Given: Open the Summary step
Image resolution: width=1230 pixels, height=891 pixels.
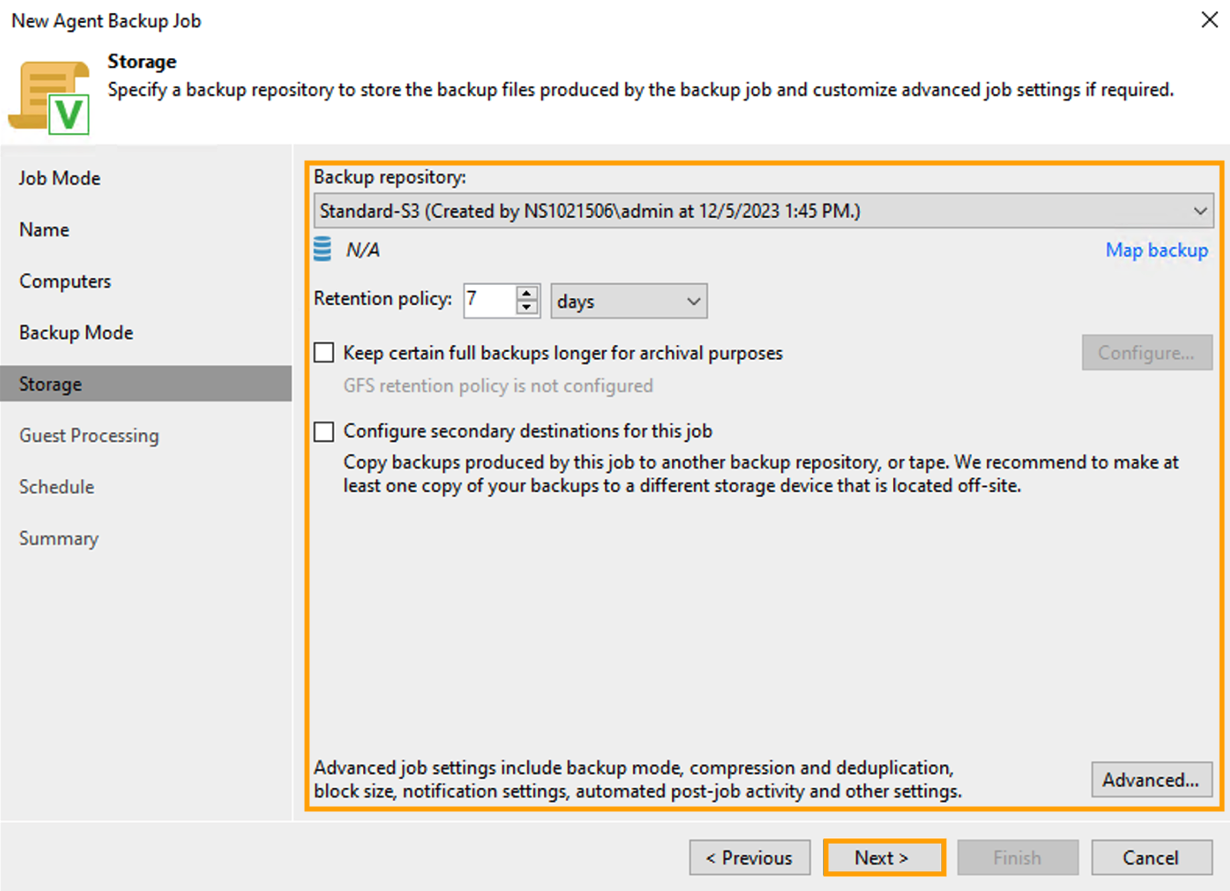Looking at the screenshot, I should click(x=58, y=538).
